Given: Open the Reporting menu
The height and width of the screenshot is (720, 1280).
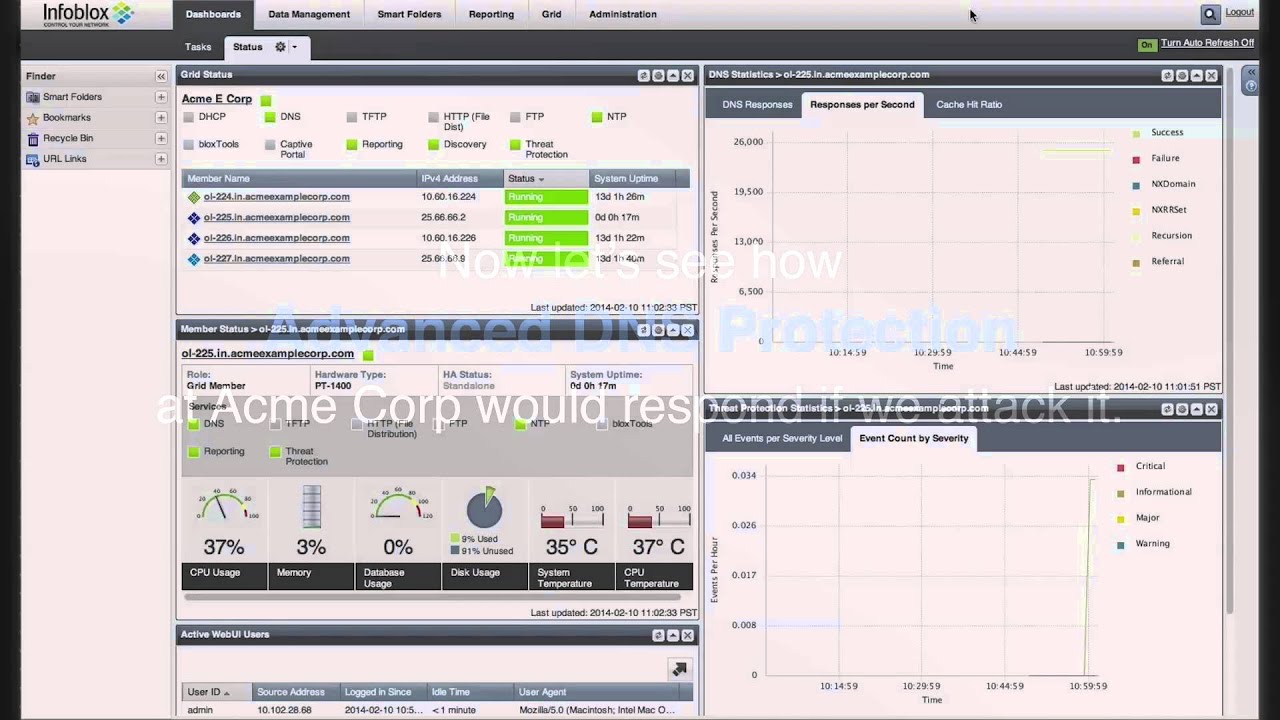Looking at the screenshot, I should pyautogui.click(x=491, y=14).
